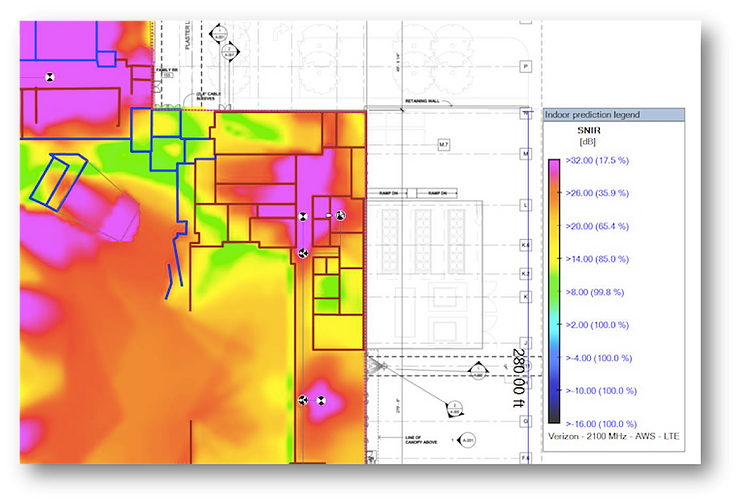Click the dark bottom end of the legend color bar
Viewport: 740px width, 504px height.
pyautogui.click(x=554, y=415)
